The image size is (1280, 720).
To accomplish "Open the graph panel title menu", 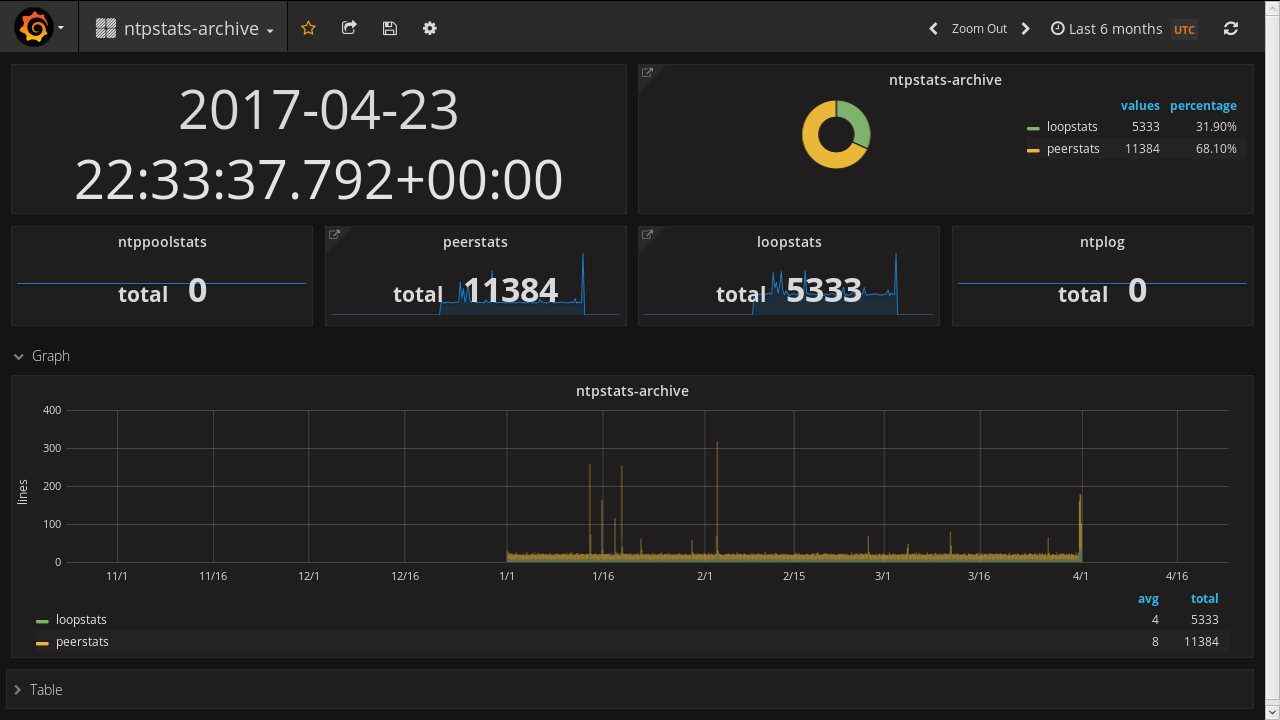I will [x=632, y=391].
